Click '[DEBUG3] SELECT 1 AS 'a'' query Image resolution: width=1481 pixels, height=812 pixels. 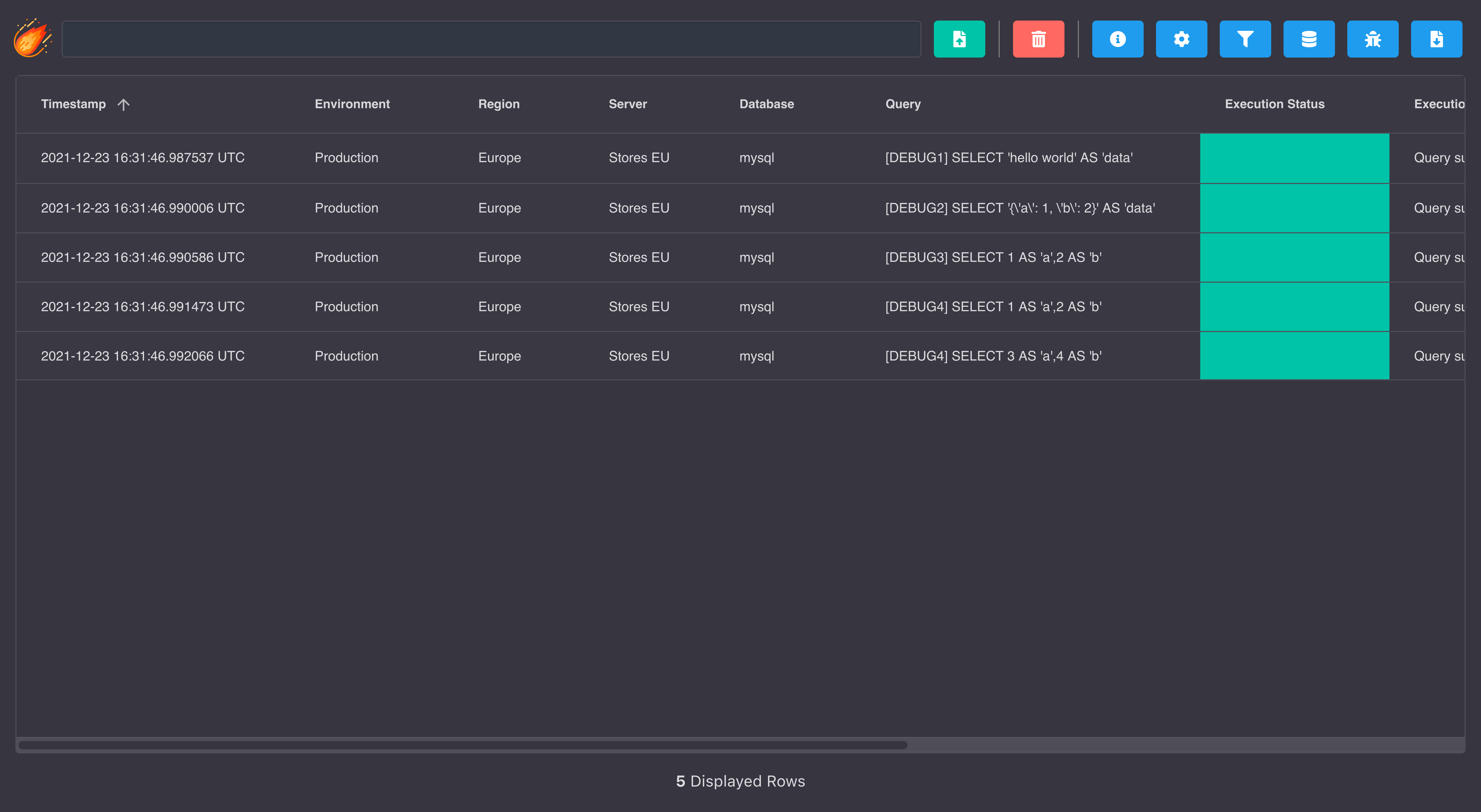pos(994,257)
